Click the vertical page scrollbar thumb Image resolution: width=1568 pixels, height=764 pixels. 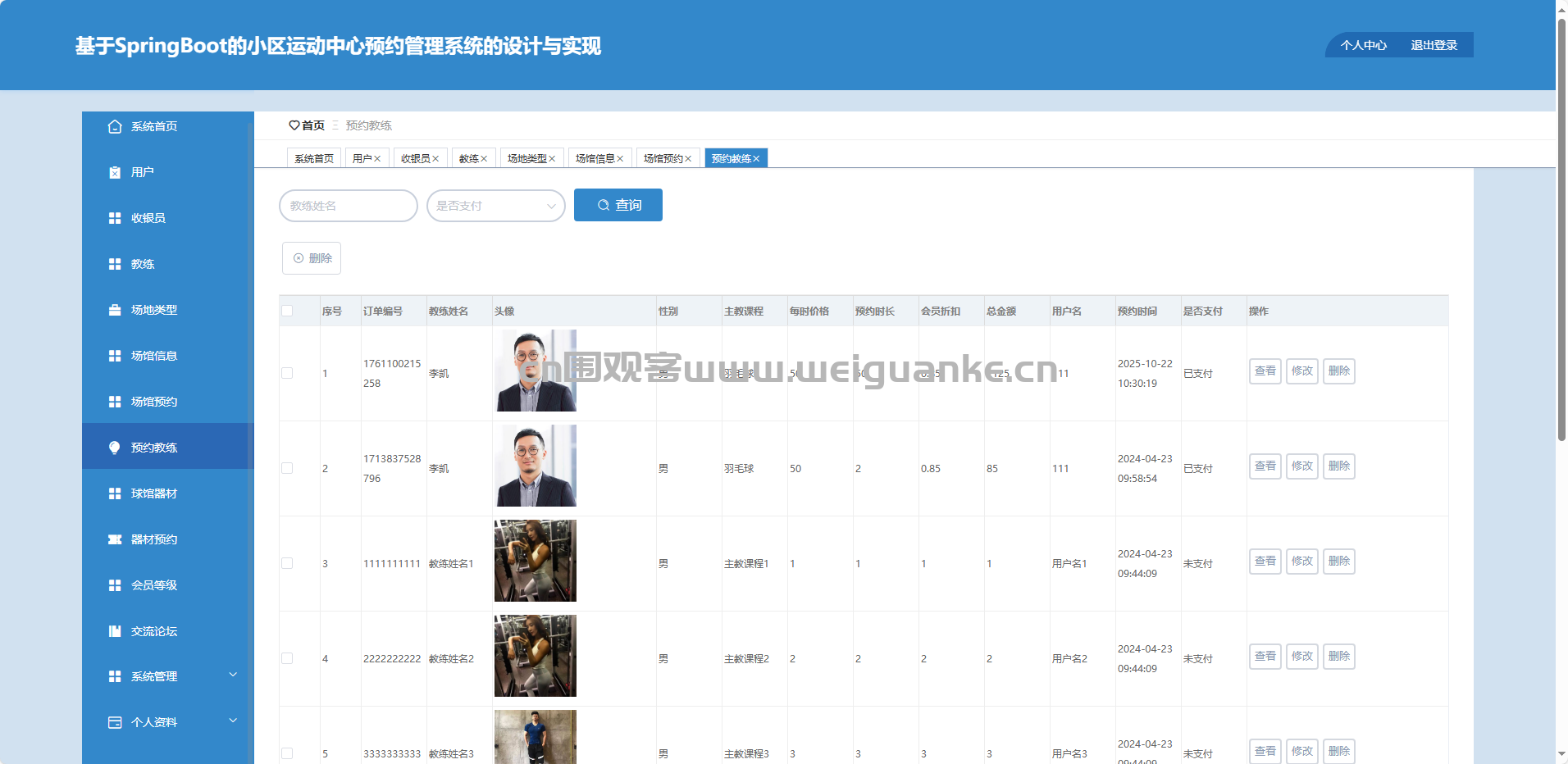[1561, 230]
